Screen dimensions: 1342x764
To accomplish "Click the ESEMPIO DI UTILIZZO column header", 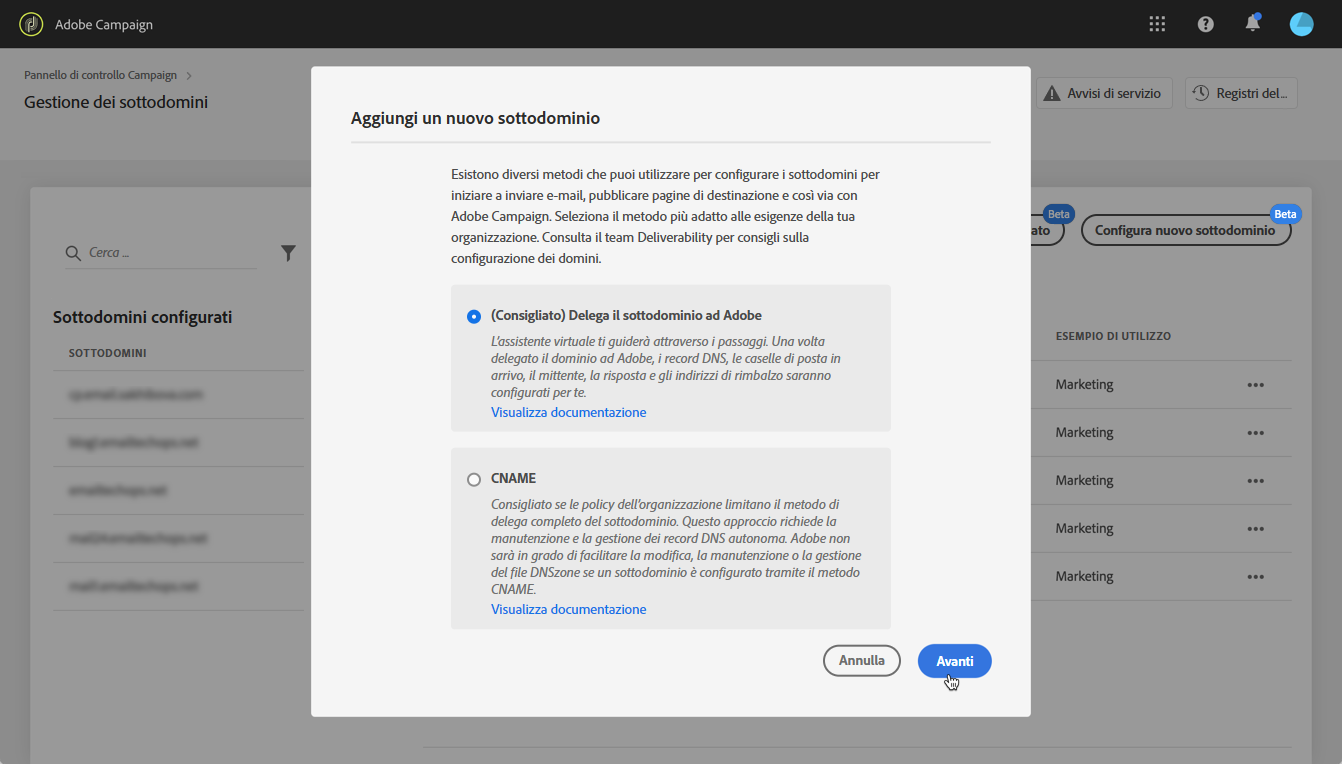I will point(1113,336).
